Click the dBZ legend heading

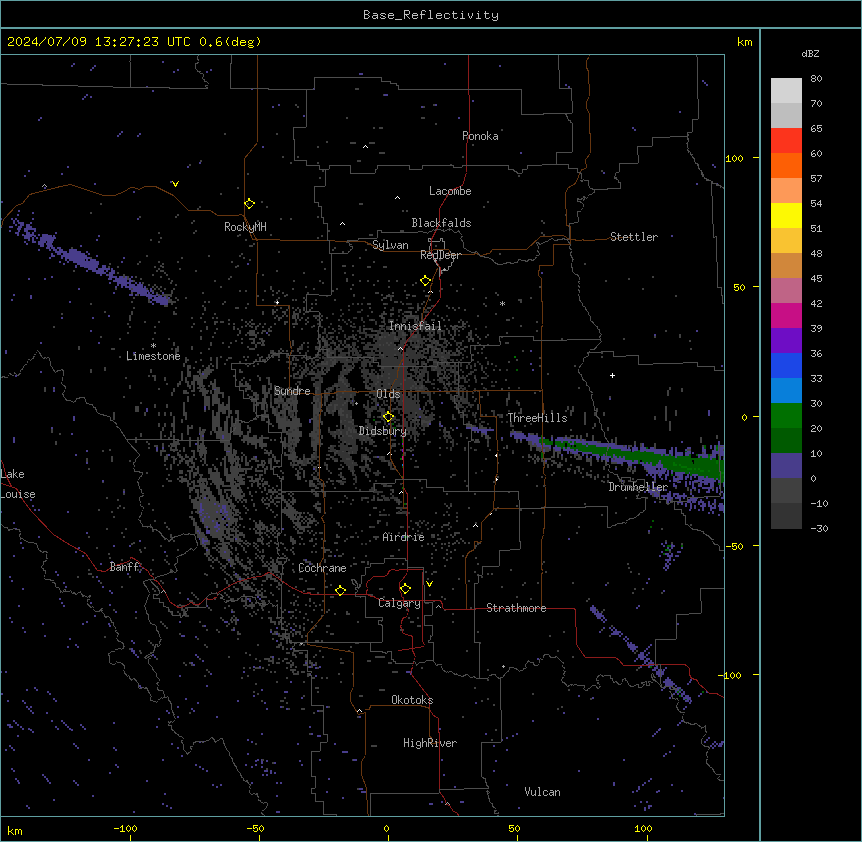810,53
